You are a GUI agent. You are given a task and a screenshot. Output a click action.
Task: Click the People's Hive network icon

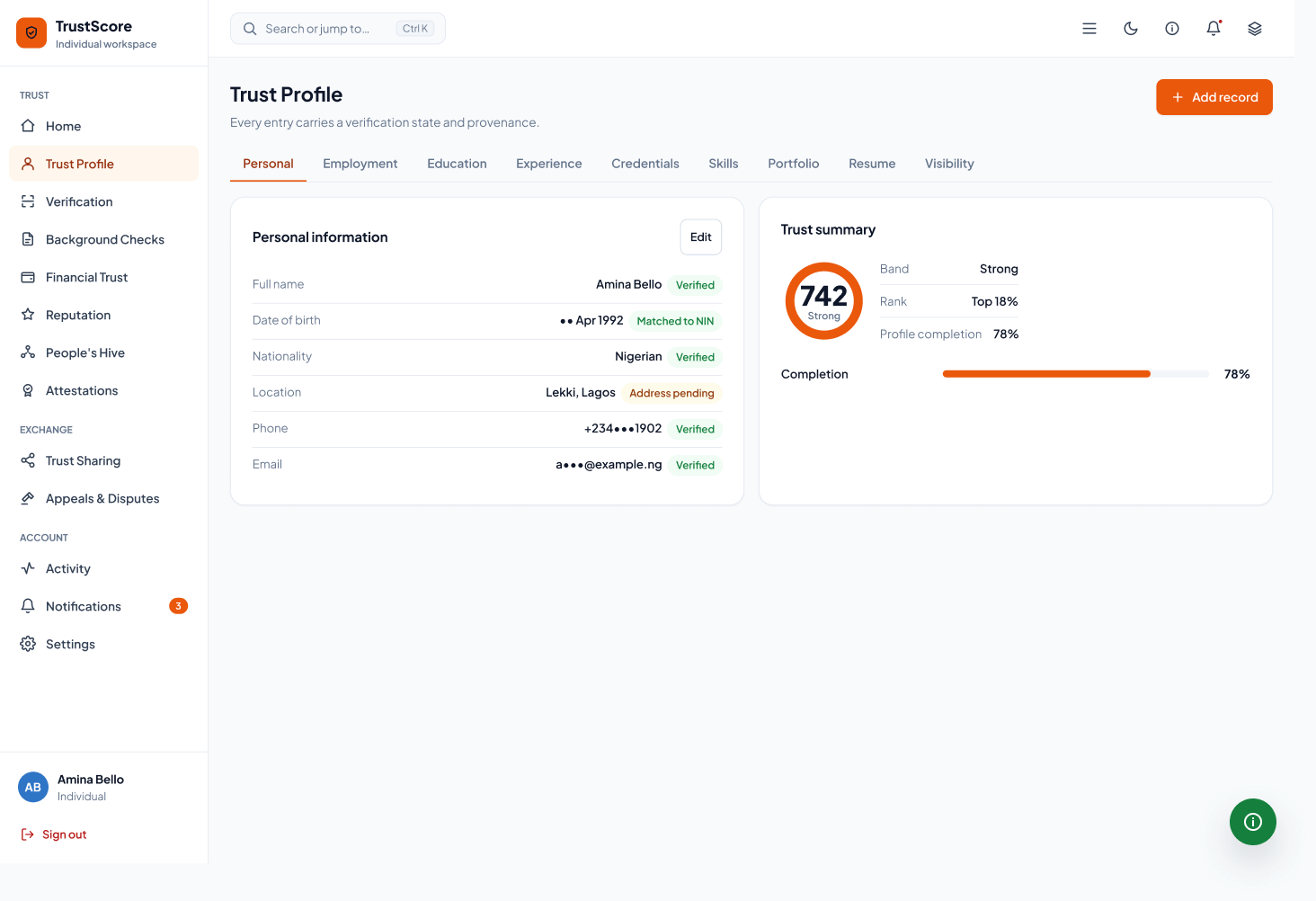[28, 352]
